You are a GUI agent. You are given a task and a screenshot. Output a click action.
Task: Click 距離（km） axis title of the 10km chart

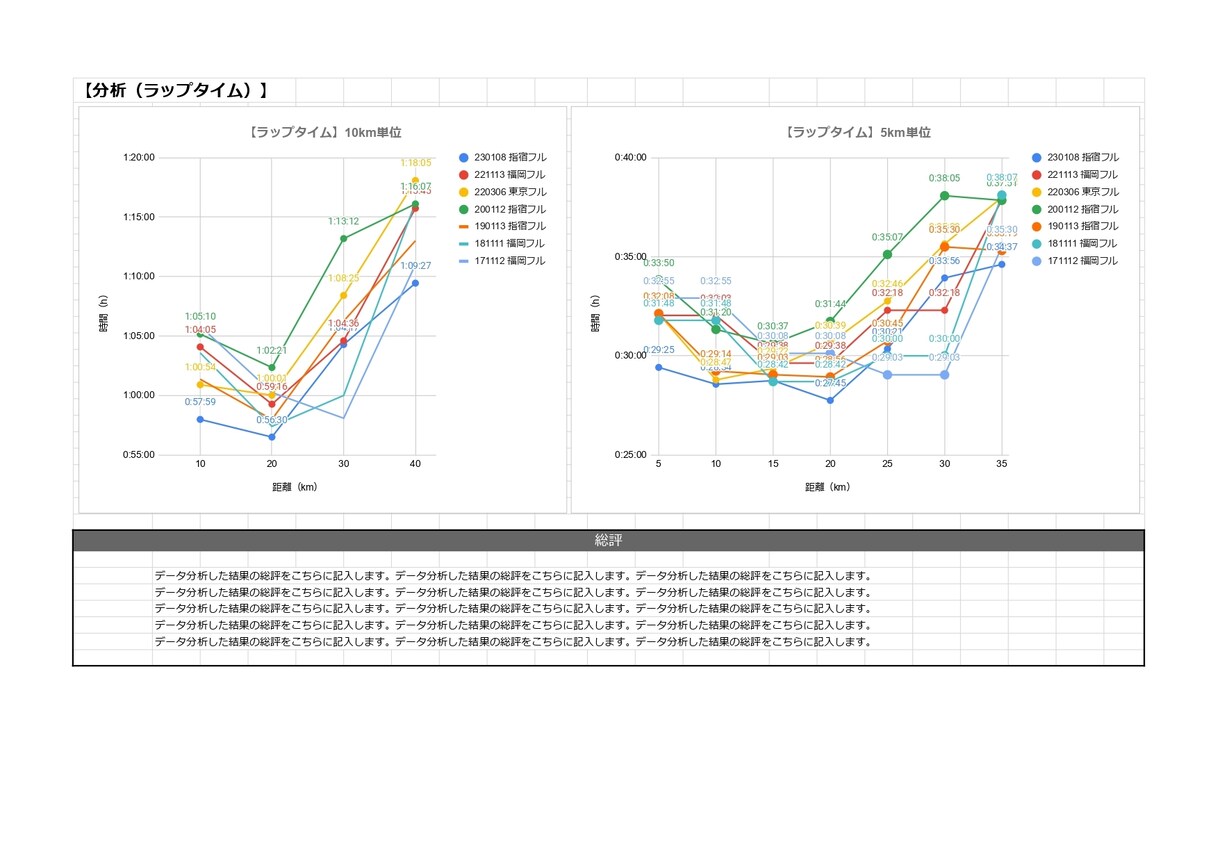[297, 487]
